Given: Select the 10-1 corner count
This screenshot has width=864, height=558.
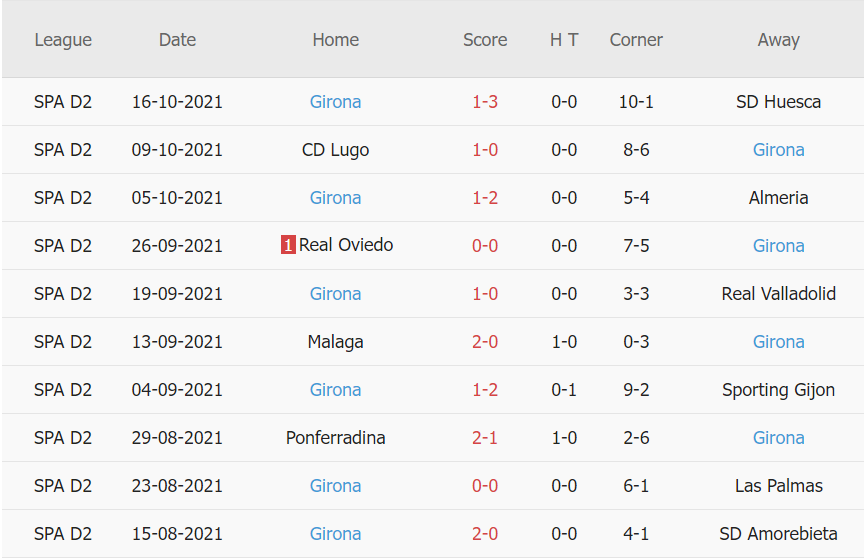Looking at the screenshot, I should click(636, 102).
